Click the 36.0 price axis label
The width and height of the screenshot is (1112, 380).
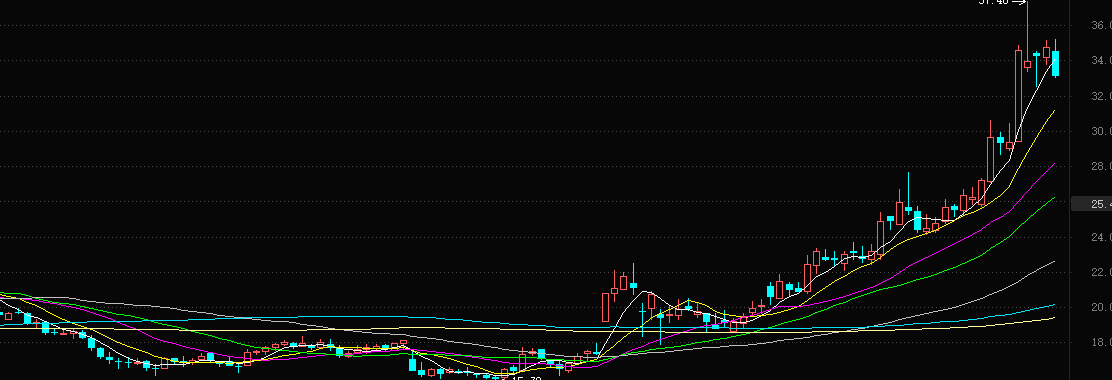pyautogui.click(x=1101, y=26)
